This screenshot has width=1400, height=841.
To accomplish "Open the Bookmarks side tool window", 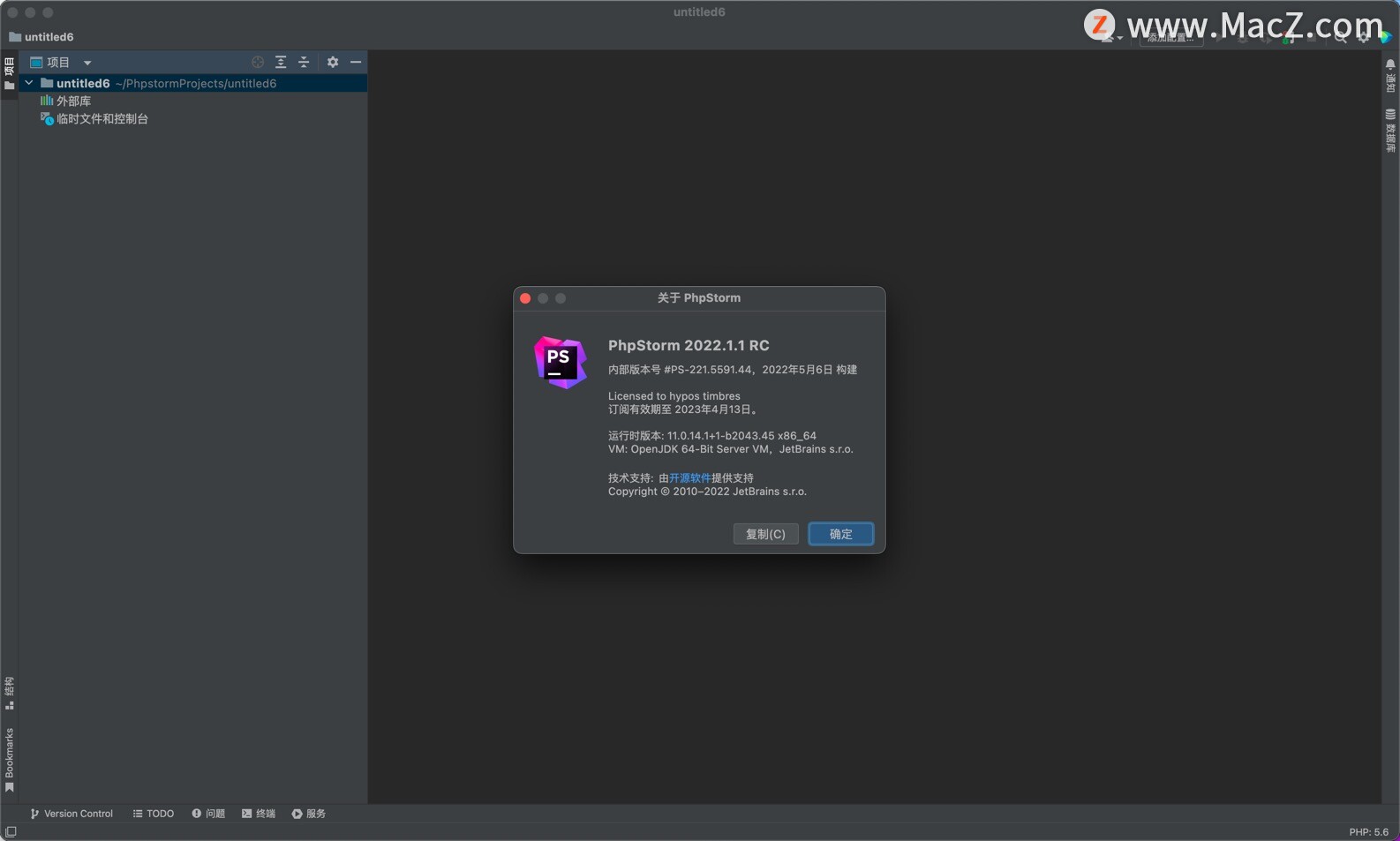I will 9,760.
